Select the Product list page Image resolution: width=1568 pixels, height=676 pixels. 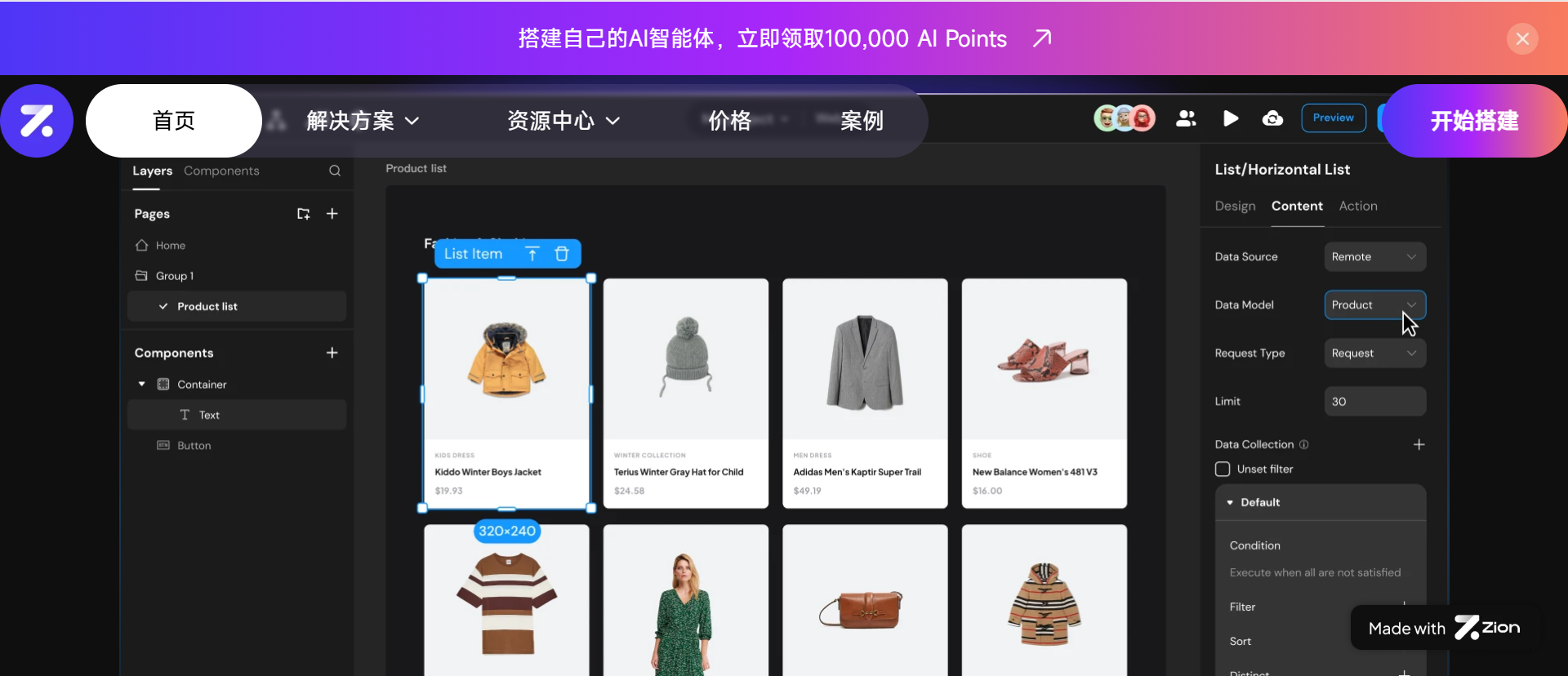(237, 306)
